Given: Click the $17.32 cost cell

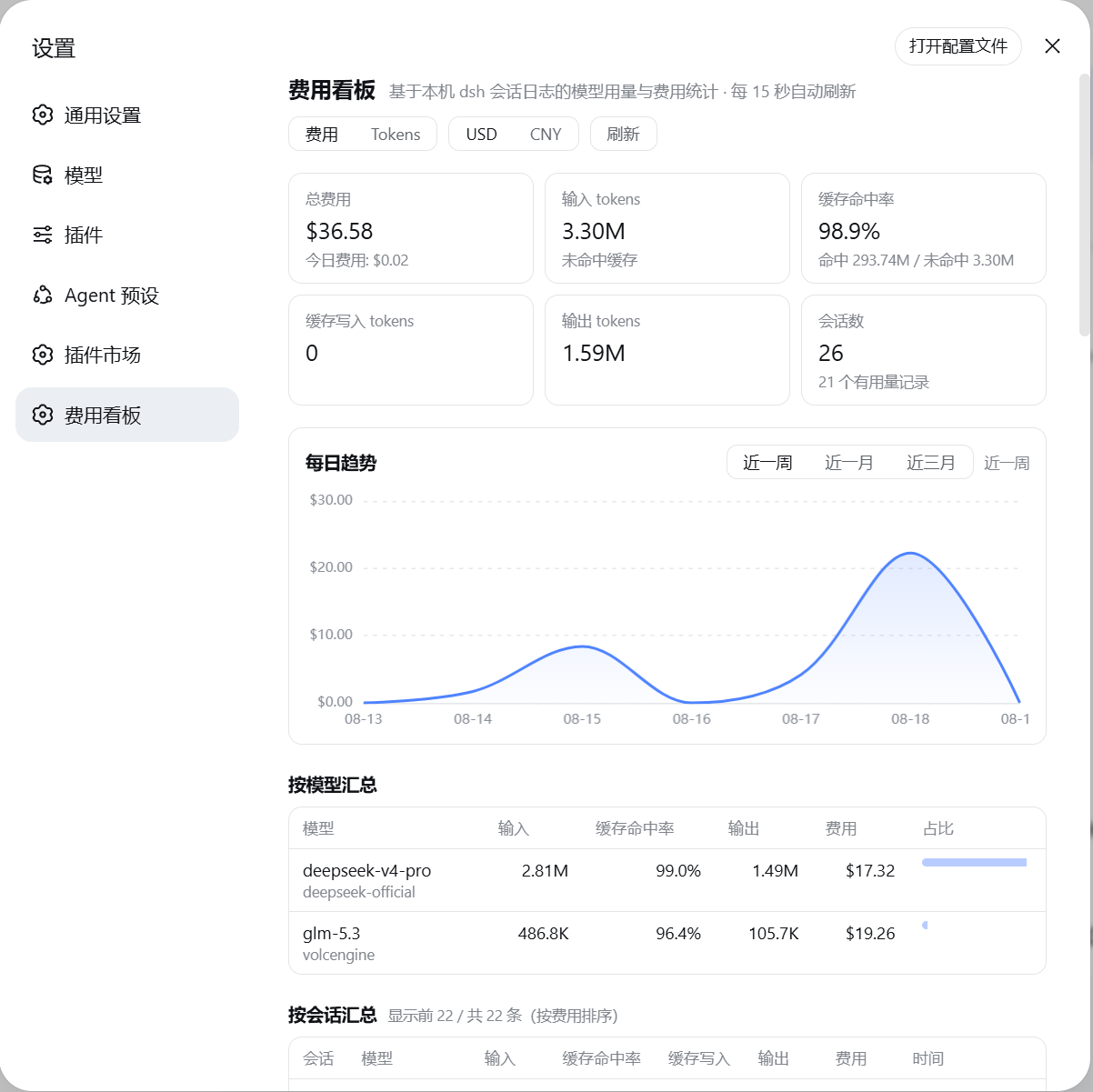Looking at the screenshot, I should pyautogui.click(x=870, y=870).
